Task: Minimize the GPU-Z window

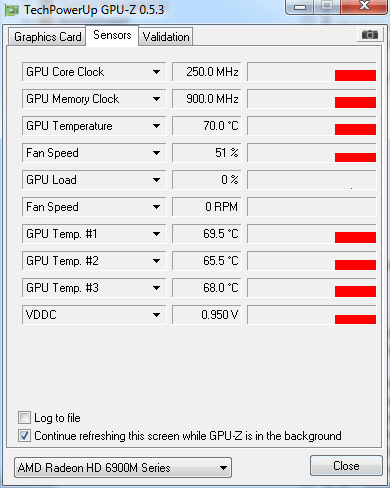Action: click(x=300, y=7)
